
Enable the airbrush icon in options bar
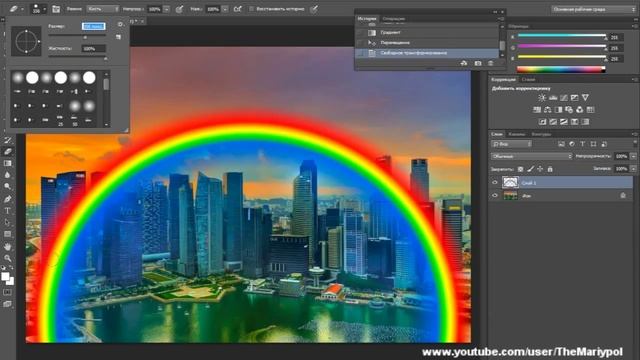pos(238,9)
